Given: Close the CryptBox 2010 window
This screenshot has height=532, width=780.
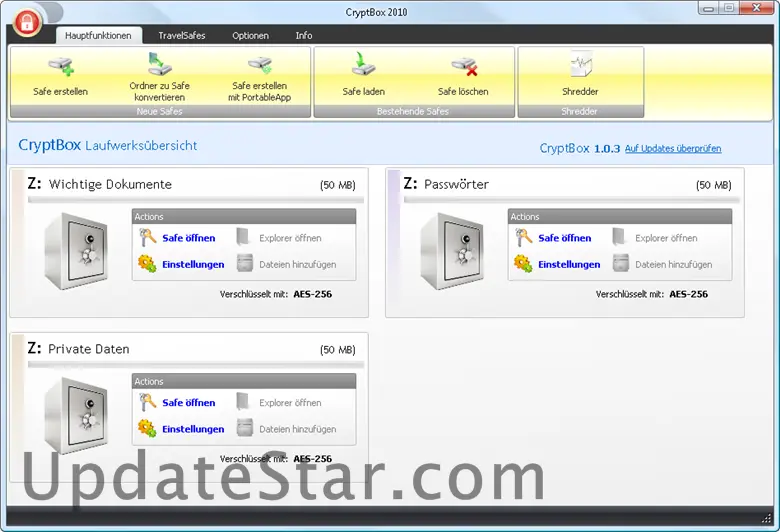Looking at the screenshot, I should [x=756, y=8].
